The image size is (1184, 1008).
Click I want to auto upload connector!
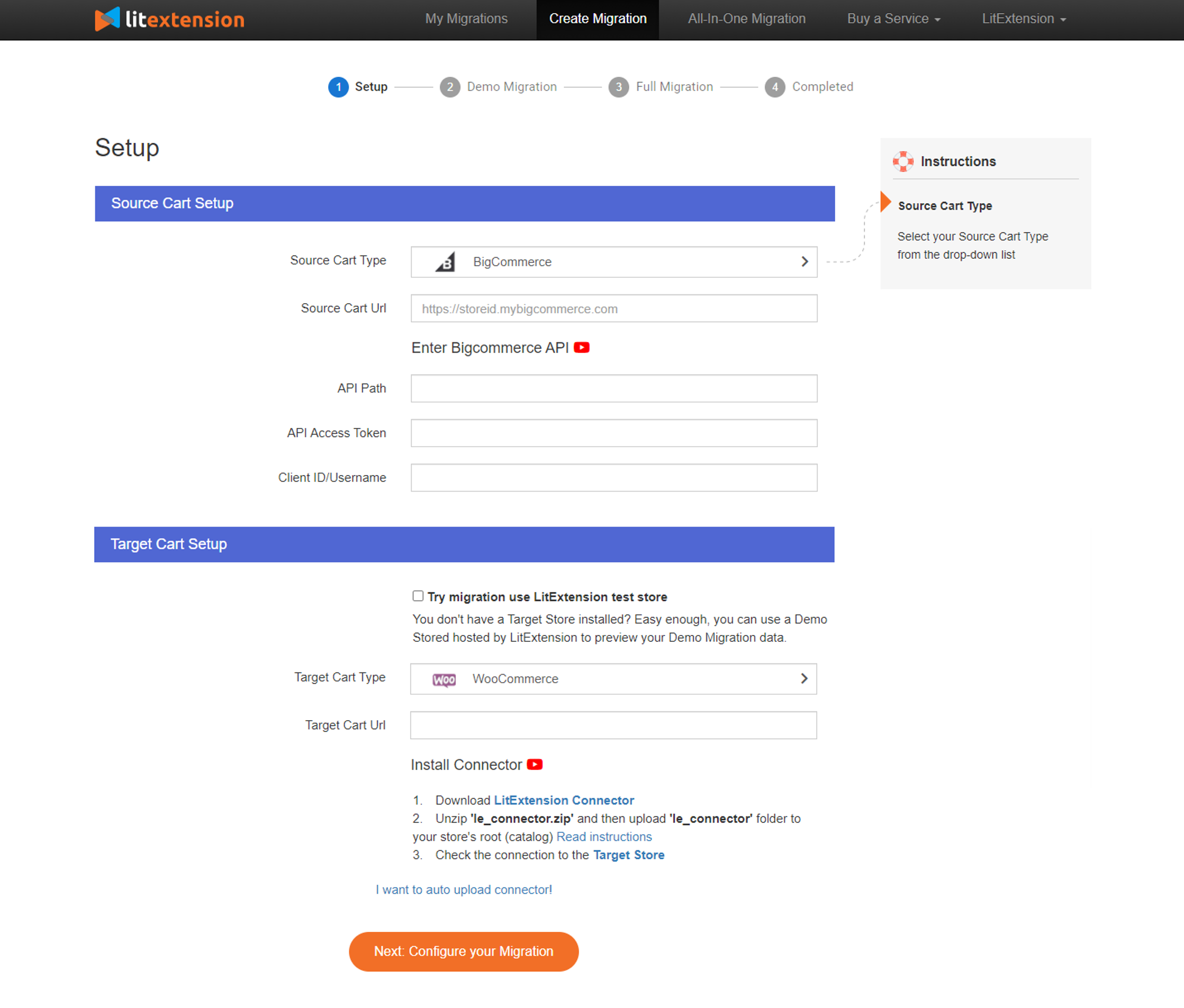(x=464, y=889)
